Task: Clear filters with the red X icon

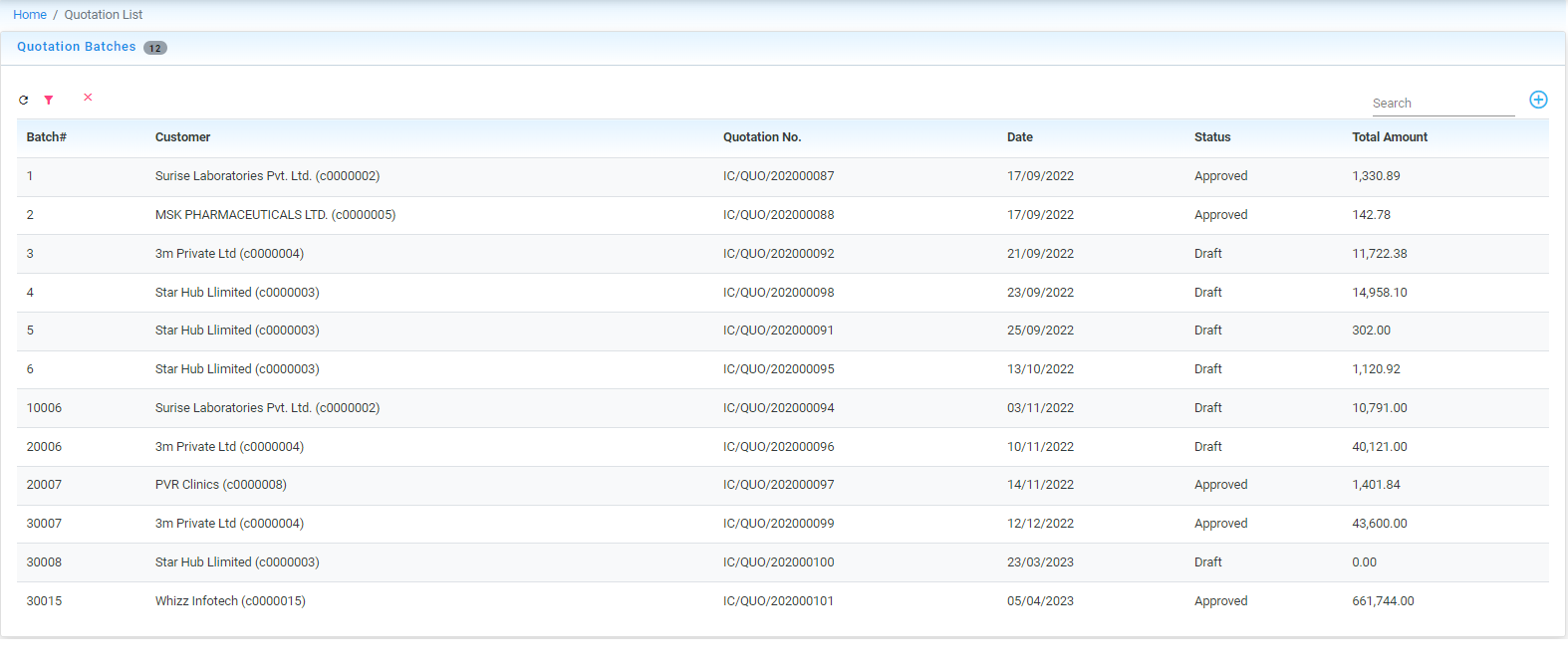Action: 88,98
